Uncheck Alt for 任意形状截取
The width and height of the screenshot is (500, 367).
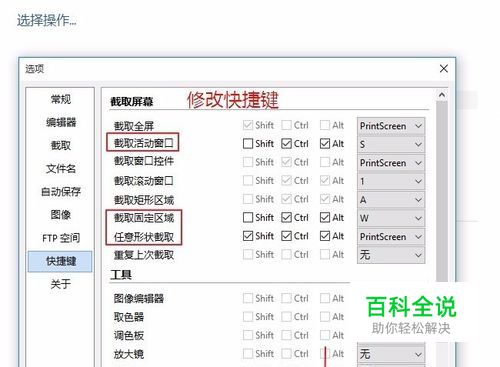pyautogui.click(x=325, y=236)
